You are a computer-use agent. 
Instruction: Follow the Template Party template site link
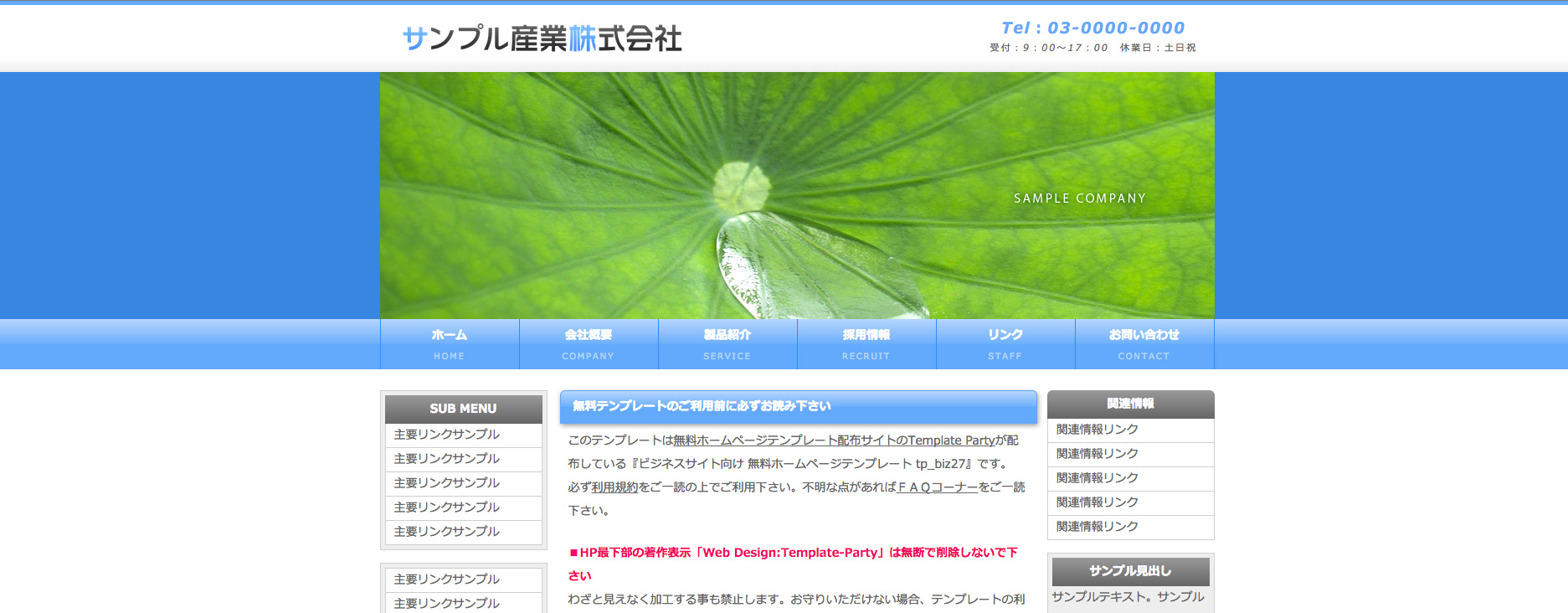833,440
